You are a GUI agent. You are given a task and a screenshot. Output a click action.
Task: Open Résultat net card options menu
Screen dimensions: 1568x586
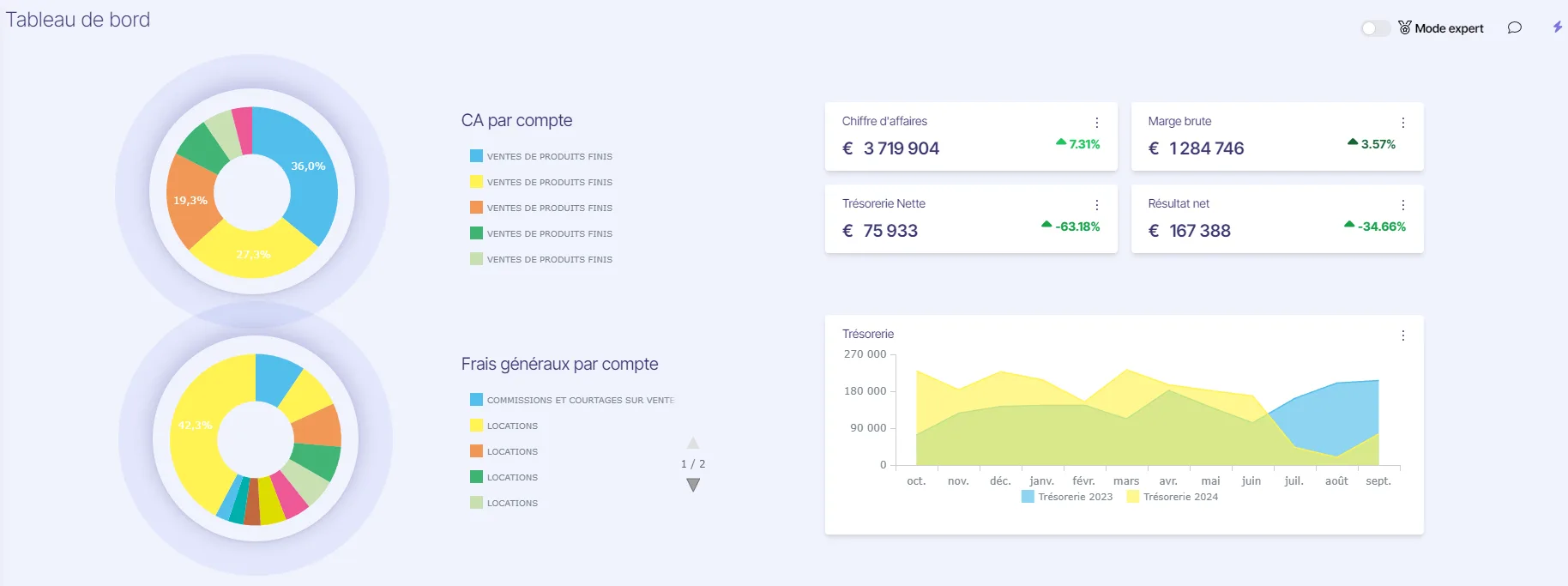click(1403, 205)
